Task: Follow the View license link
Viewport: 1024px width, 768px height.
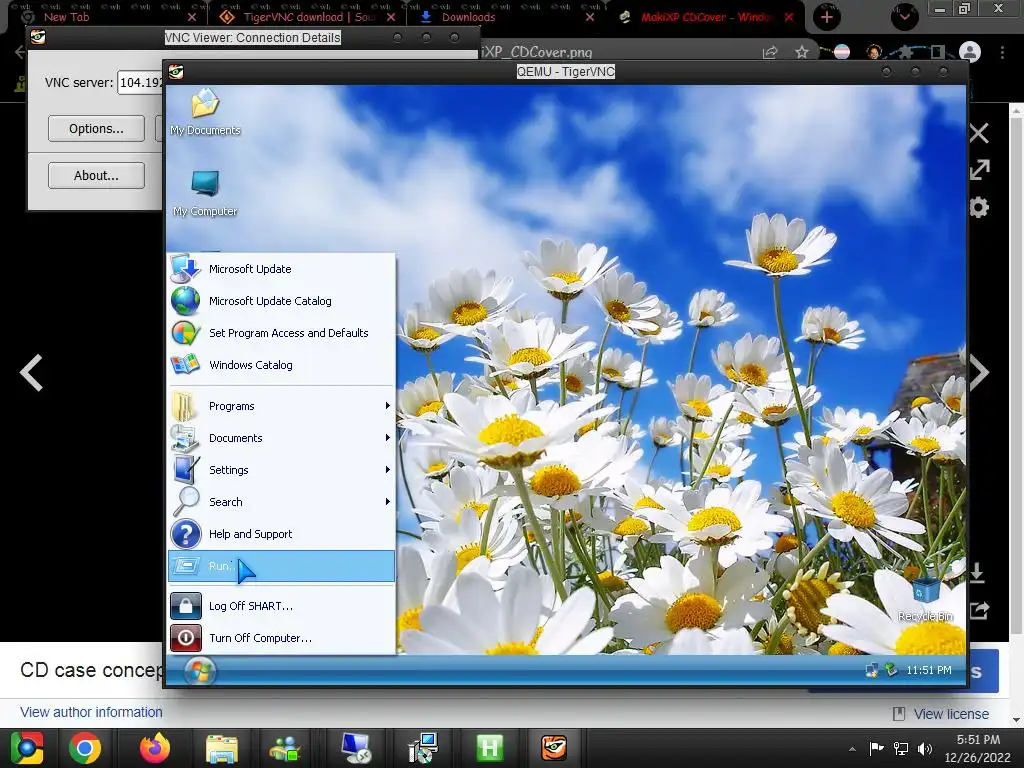Action: (951, 714)
